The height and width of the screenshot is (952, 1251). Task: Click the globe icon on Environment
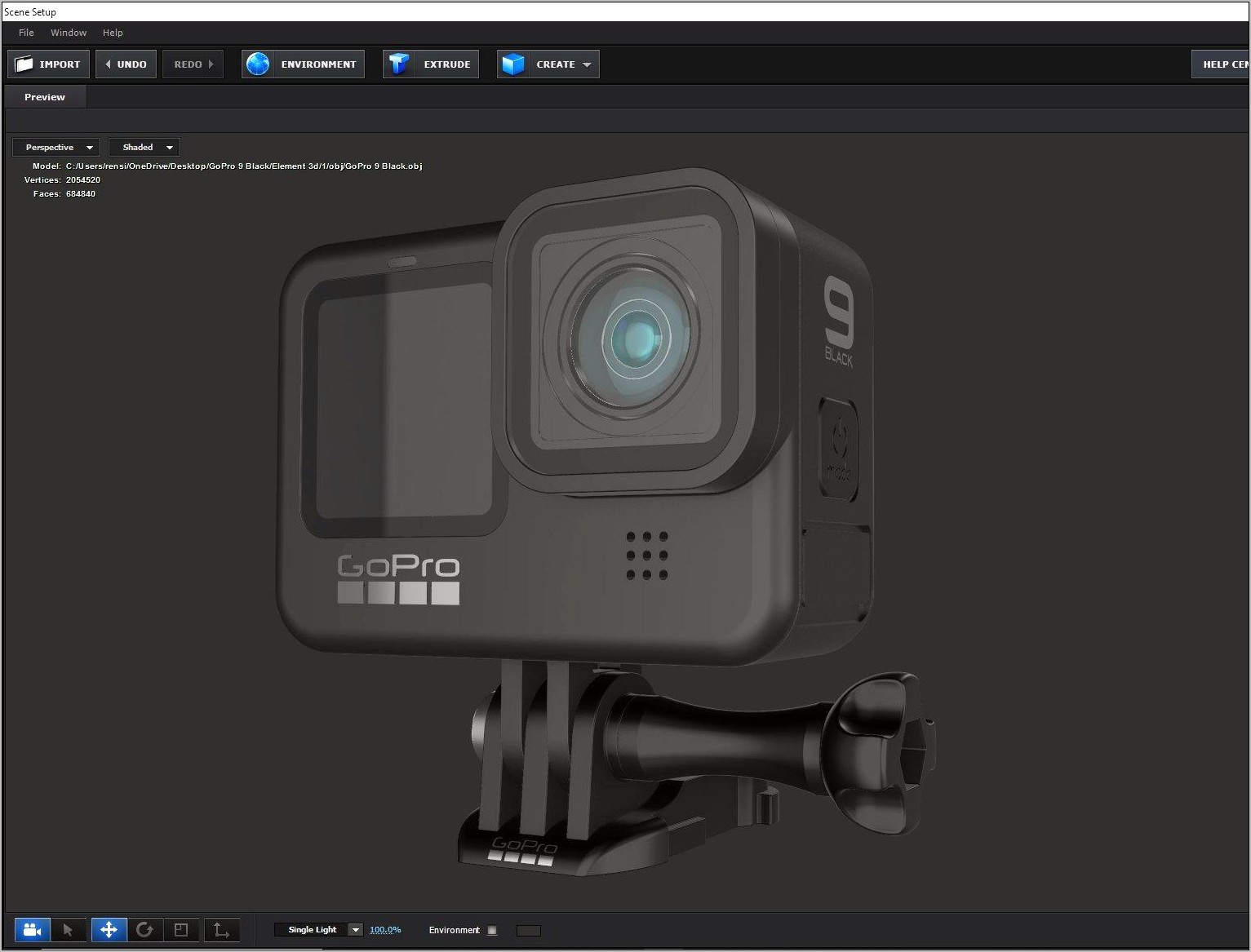point(258,64)
